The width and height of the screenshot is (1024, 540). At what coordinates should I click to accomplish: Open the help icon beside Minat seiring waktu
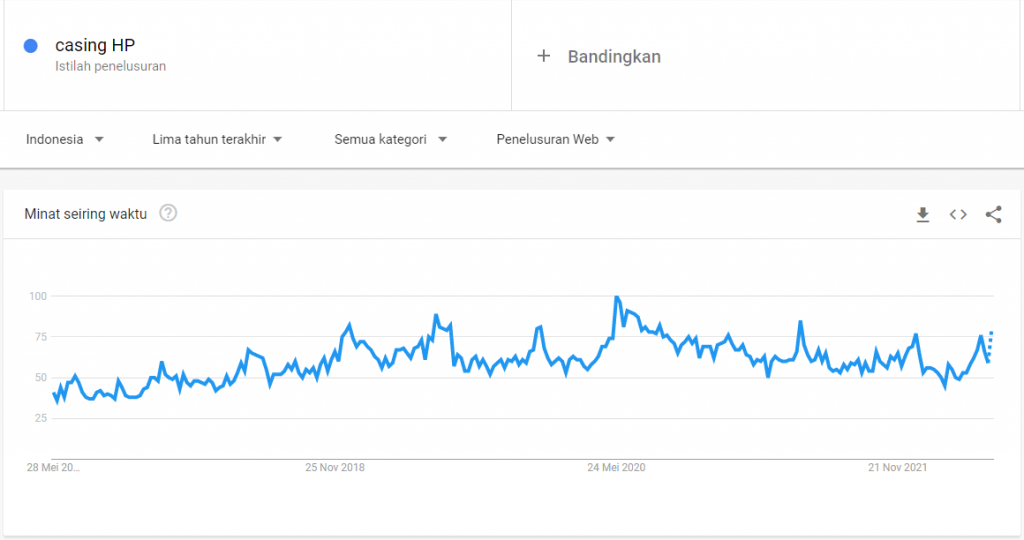tap(168, 213)
